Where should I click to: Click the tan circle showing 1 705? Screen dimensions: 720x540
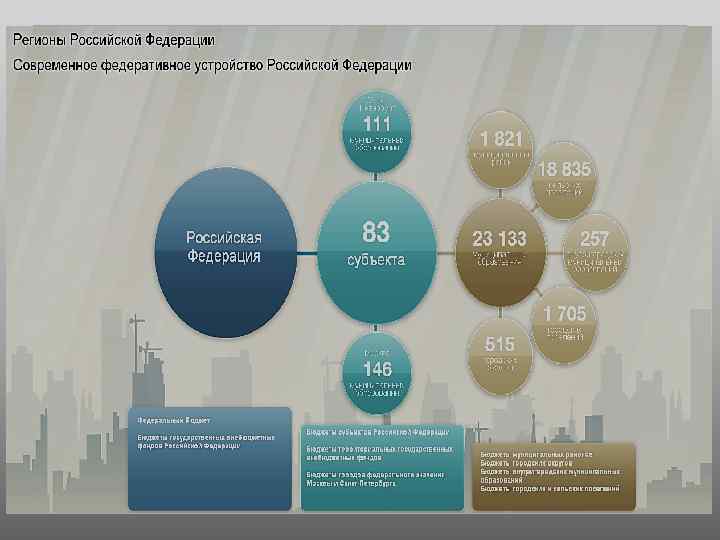pos(564,325)
